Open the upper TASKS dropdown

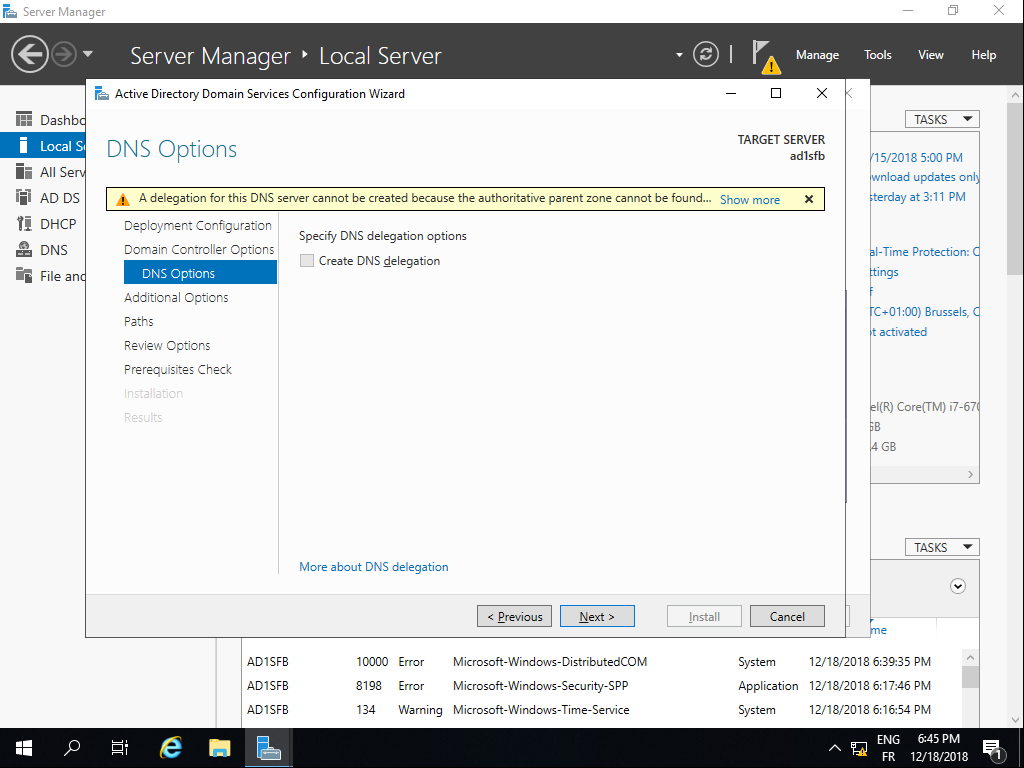coord(942,119)
